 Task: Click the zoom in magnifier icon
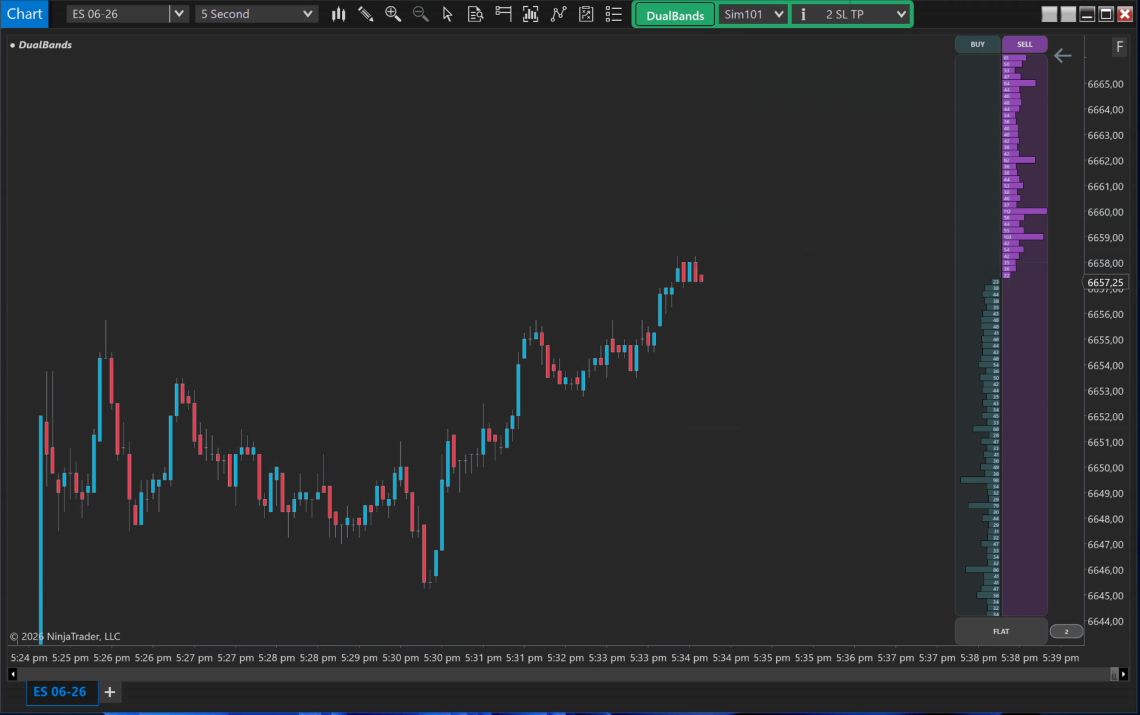pyautogui.click(x=393, y=14)
